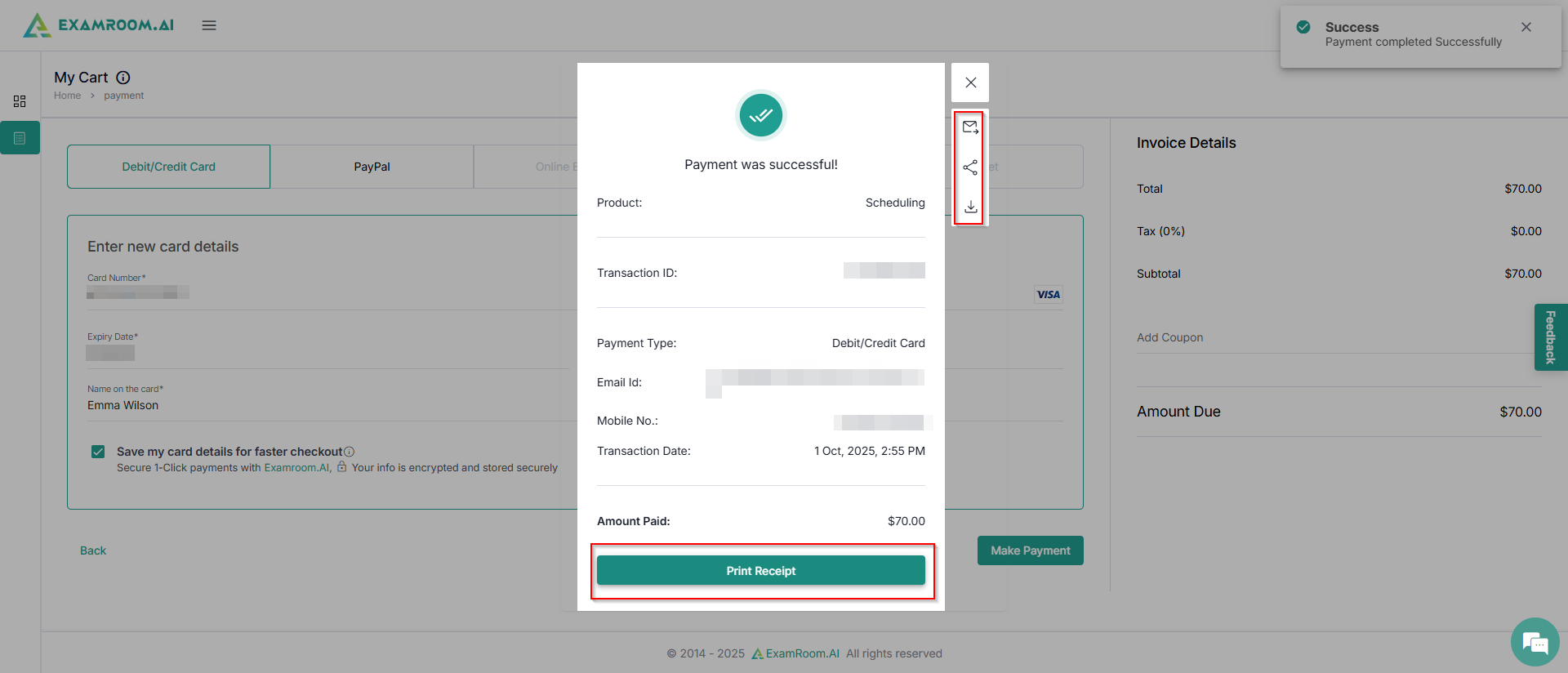1568x673 pixels.
Task: Dismiss the Success notification toast
Action: click(1526, 27)
